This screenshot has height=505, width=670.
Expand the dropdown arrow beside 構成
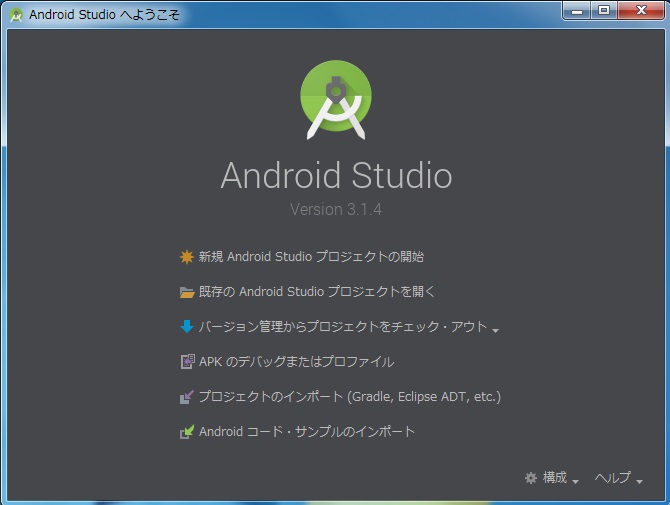[x=575, y=481]
